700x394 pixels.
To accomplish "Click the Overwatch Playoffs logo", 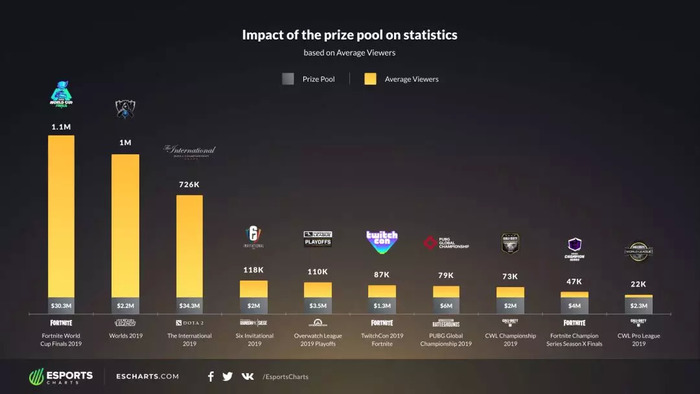I will coord(317,239).
